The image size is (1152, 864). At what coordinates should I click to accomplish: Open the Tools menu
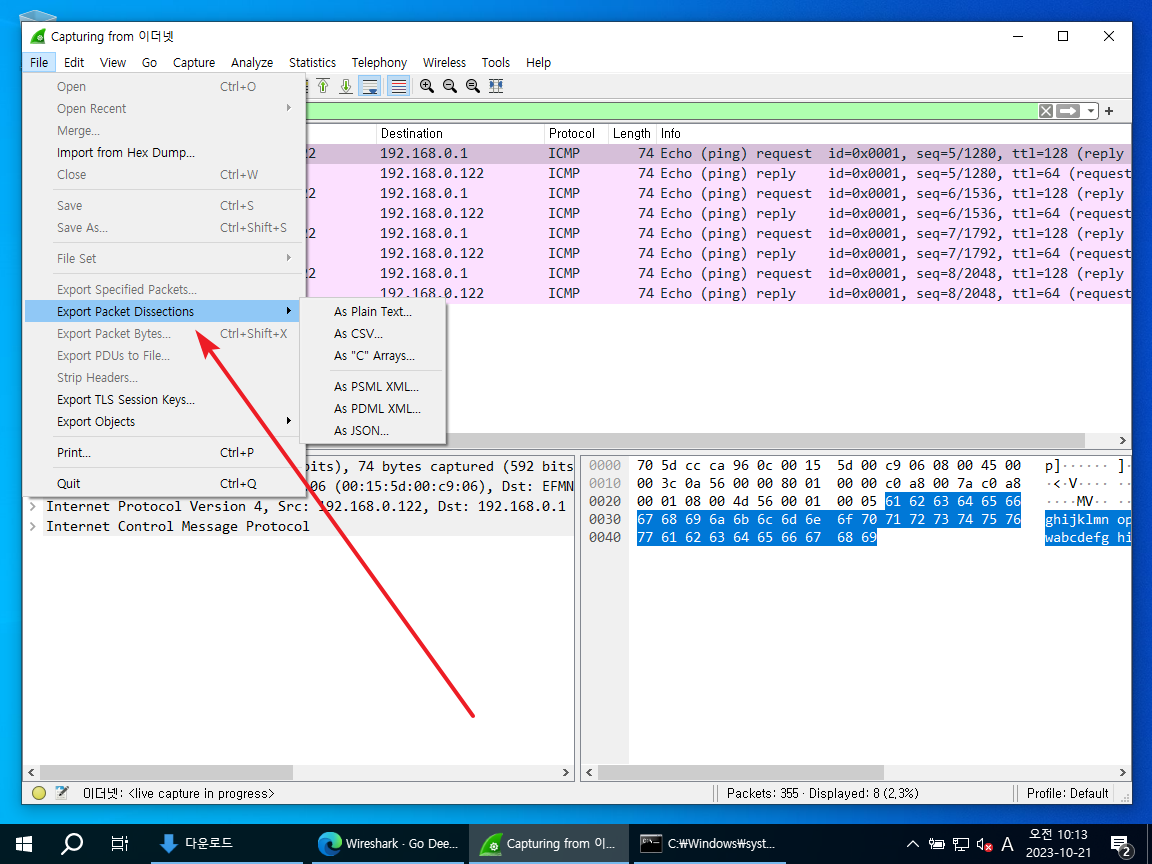(x=495, y=62)
